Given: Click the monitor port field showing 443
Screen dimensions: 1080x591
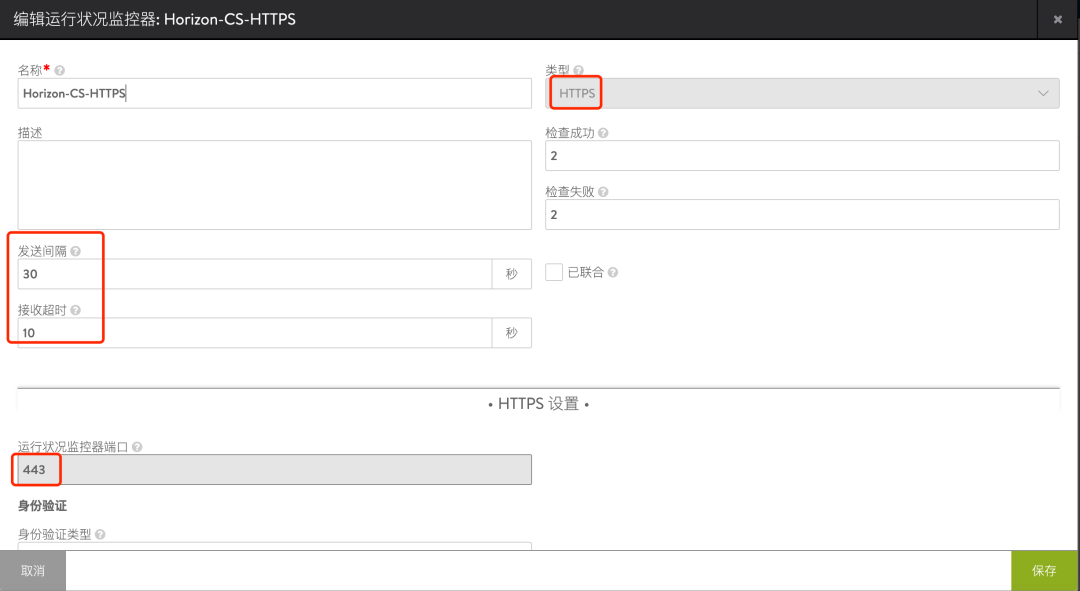Looking at the screenshot, I should (275, 470).
